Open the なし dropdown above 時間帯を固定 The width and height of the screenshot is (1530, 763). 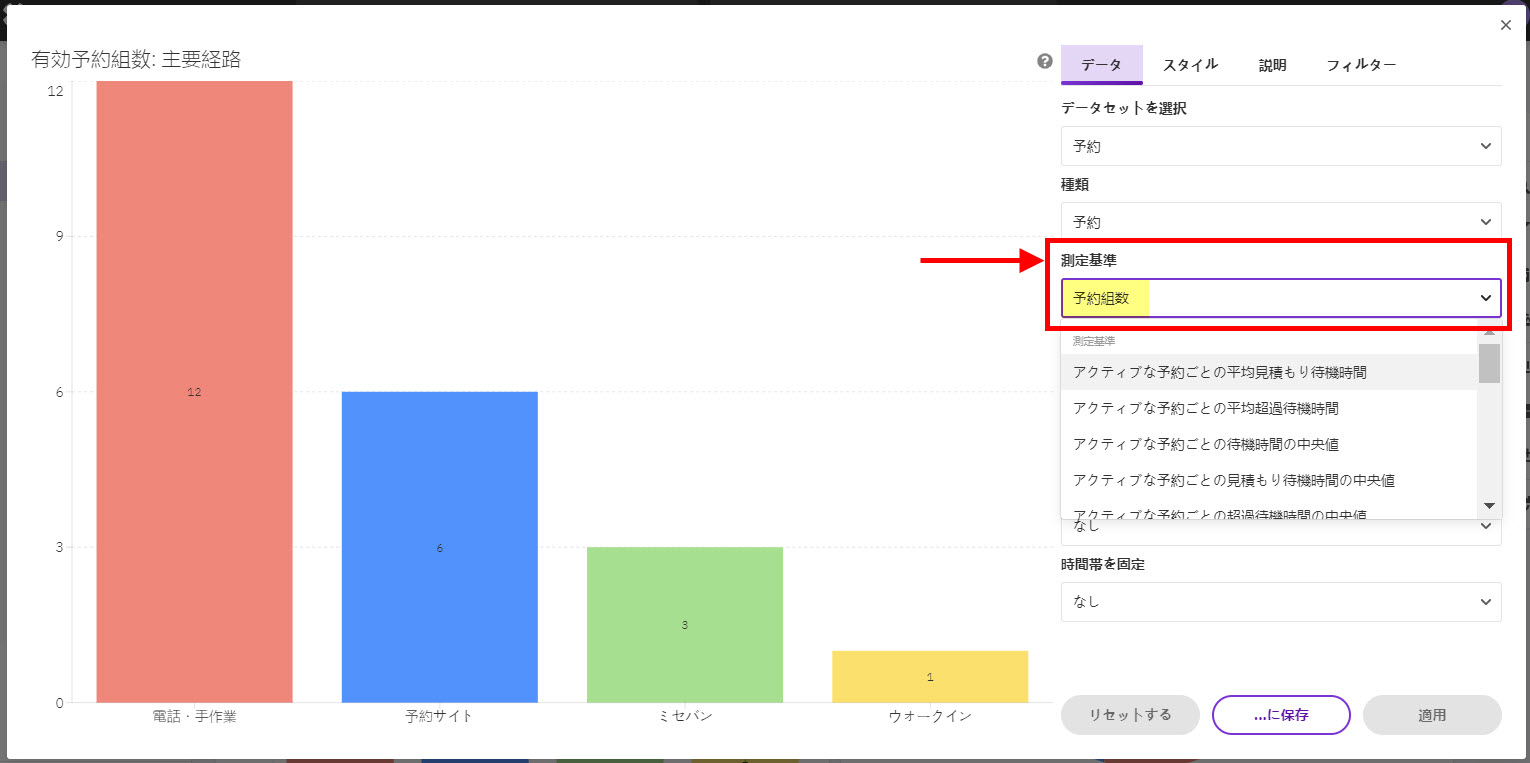[x=1281, y=530]
